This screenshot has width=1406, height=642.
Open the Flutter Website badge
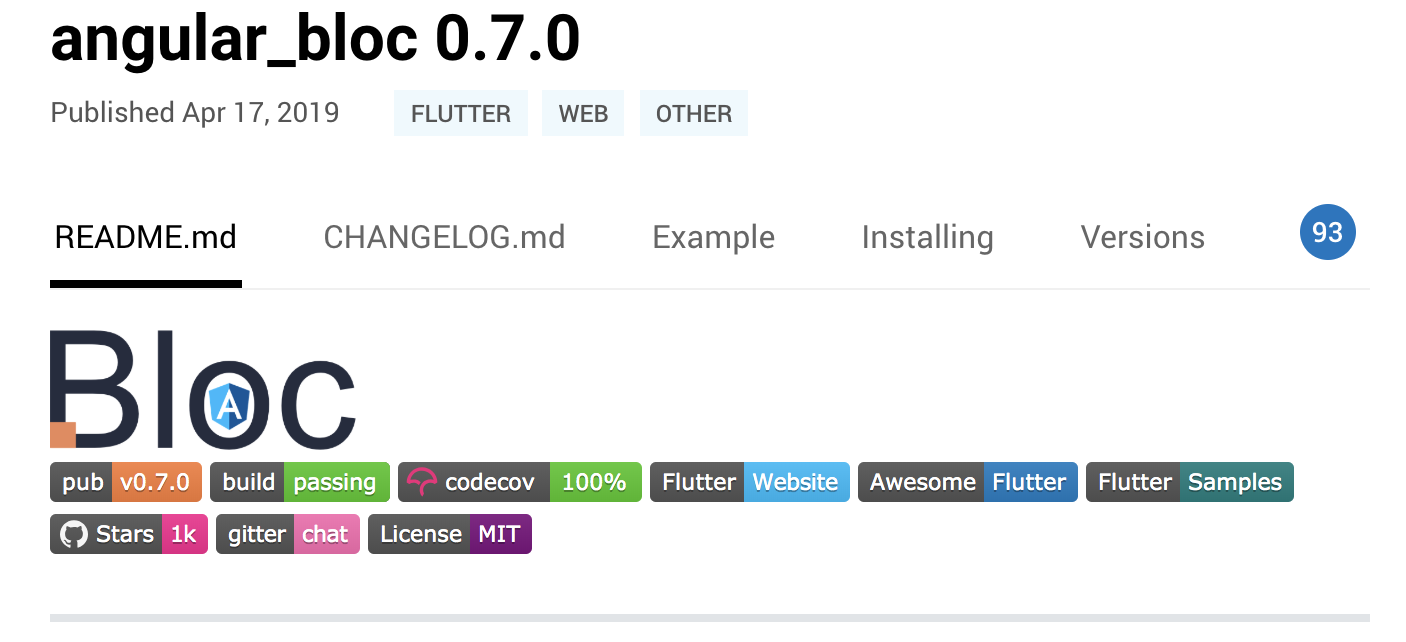[750, 482]
